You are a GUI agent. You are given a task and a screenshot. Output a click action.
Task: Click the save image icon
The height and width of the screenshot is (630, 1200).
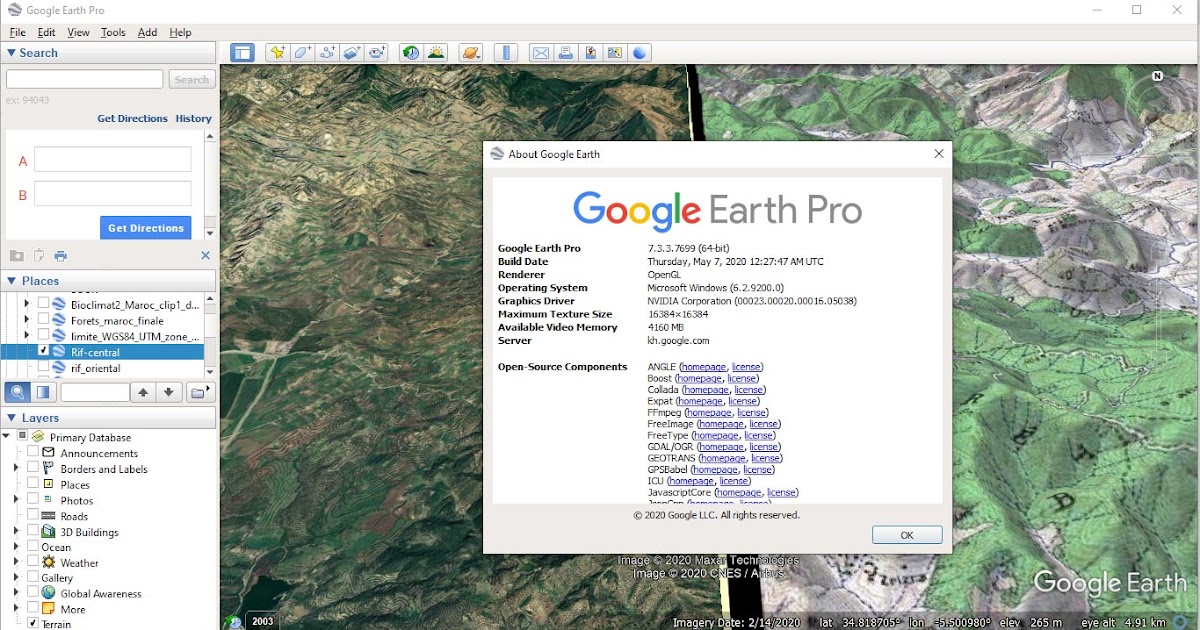[591, 53]
